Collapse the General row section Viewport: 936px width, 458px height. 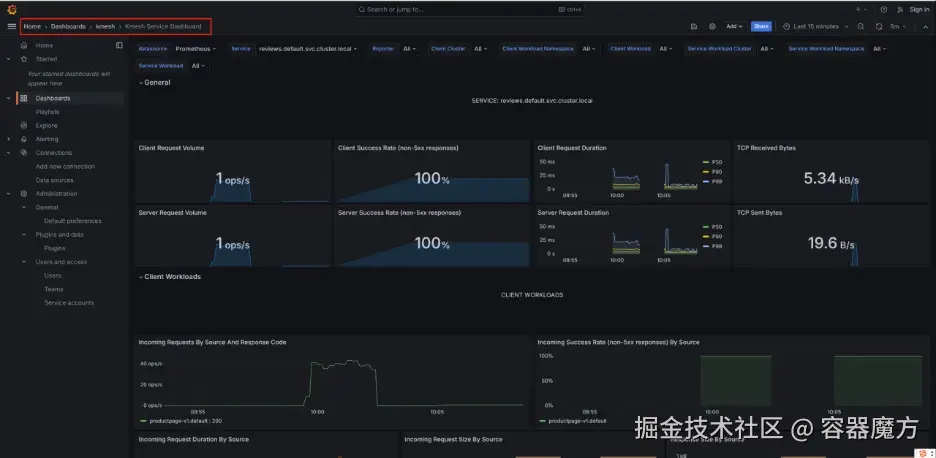point(155,82)
